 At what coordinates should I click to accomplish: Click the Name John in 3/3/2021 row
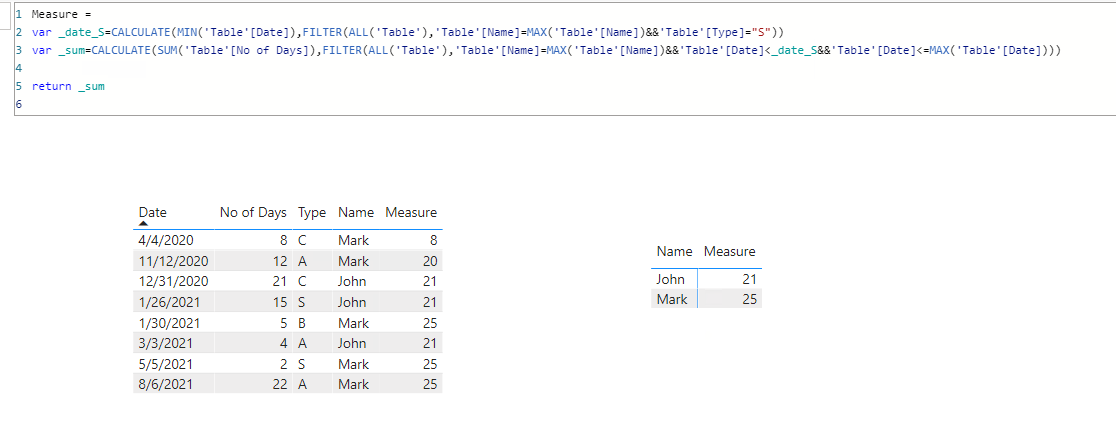click(x=352, y=344)
